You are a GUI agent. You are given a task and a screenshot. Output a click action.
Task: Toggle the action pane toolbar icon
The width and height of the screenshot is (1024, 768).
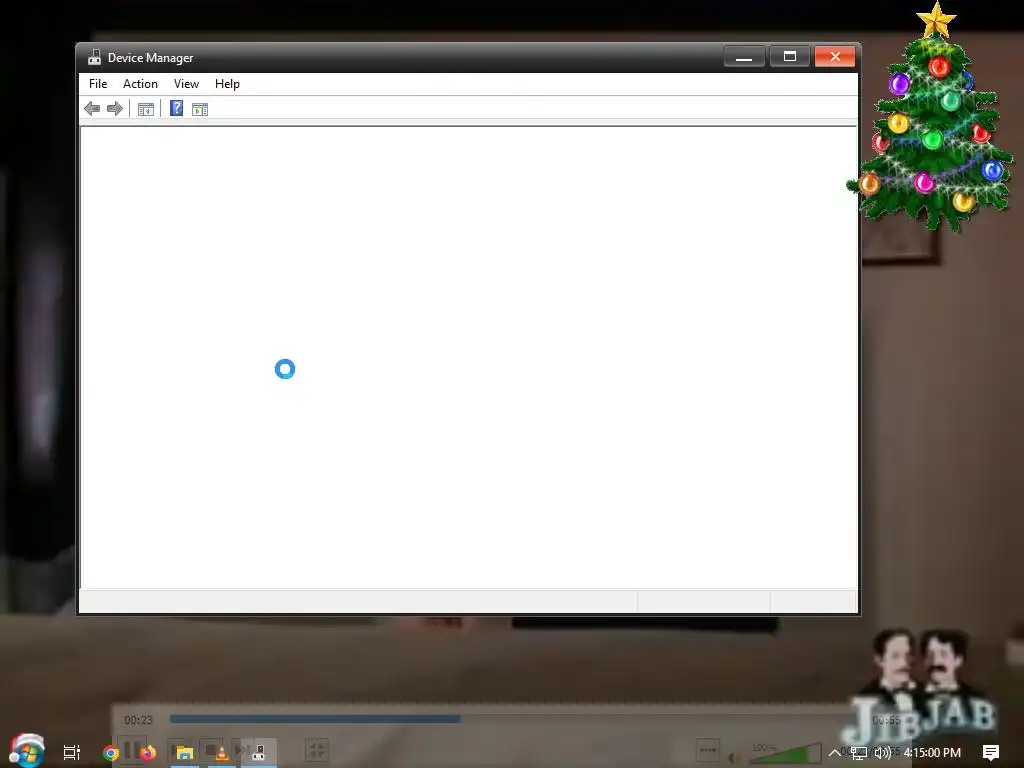tap(200, 109)
